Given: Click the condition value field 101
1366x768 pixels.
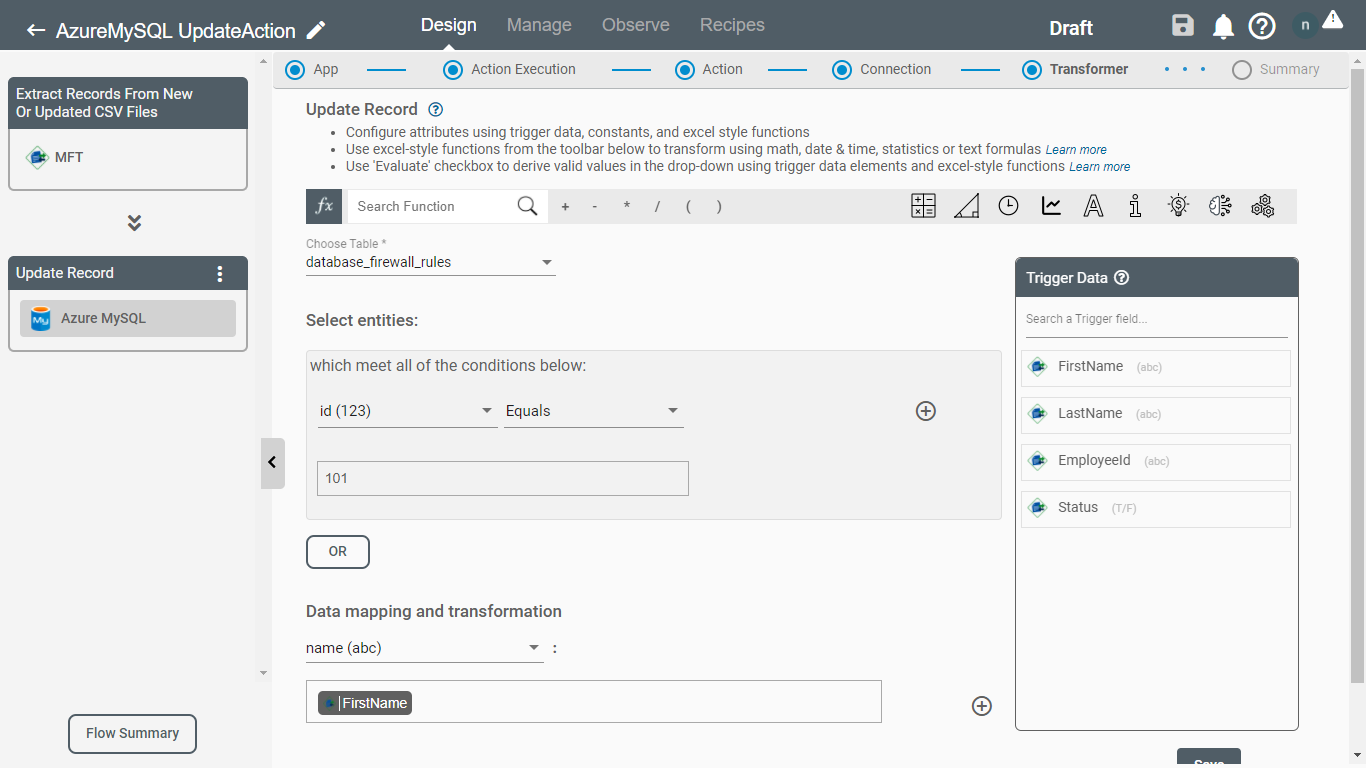Looking at the screenshot, I should coord(503,478).
